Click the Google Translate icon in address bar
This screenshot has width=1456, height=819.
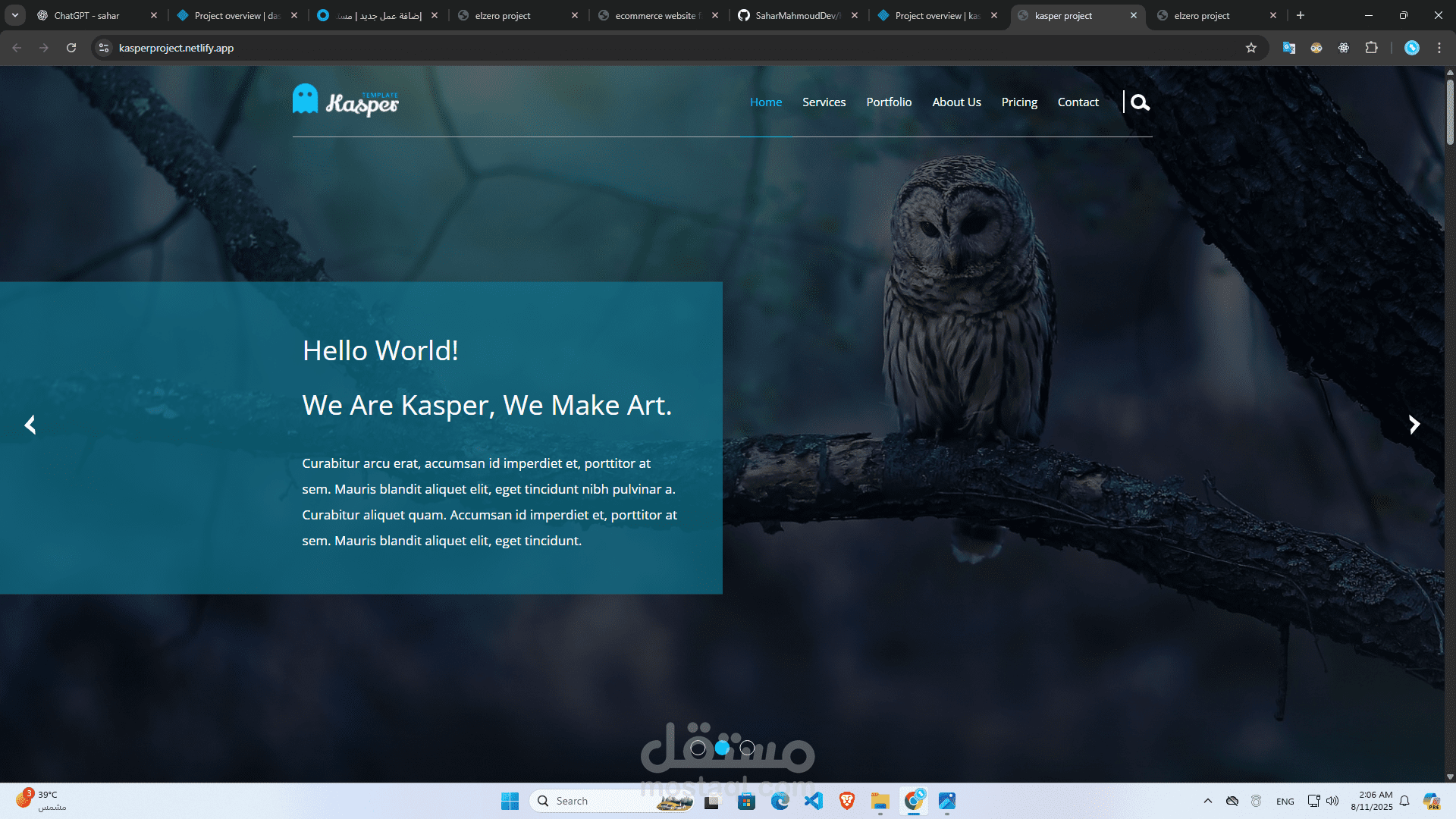pyautogui.click(x=1288, y=47)
